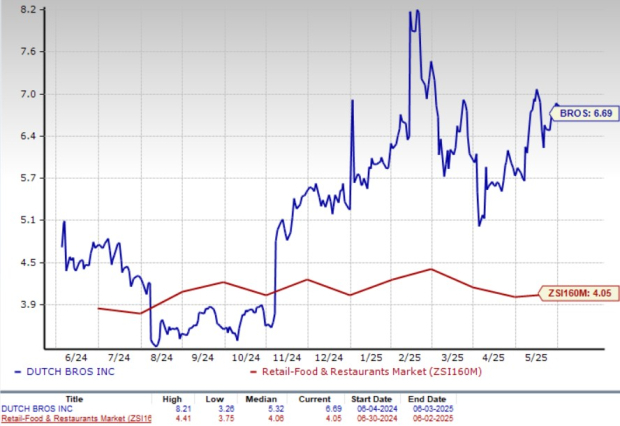Select Dutch Bros current value 6.69 in table
Viewport: 620px width, 426px height.
[x=333, y=409]
